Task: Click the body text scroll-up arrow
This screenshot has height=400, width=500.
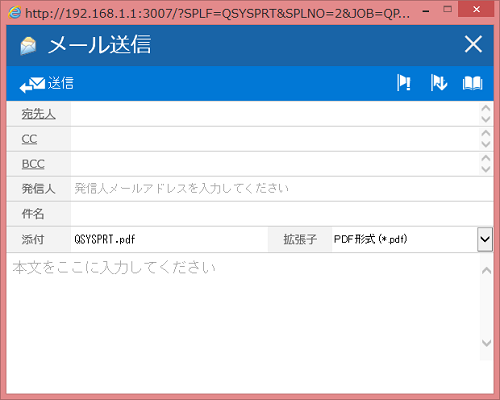Action: 487,270
